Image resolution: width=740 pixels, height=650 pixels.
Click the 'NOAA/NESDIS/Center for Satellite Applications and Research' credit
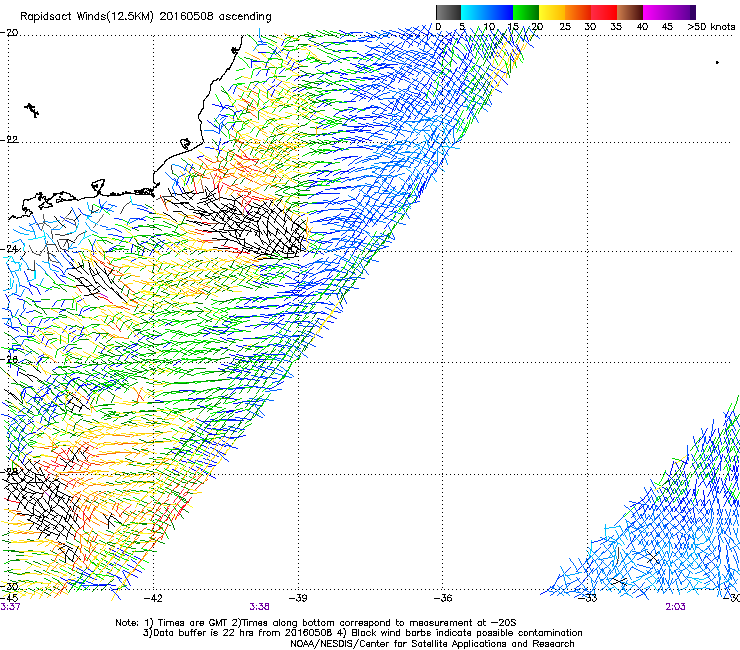432,644
